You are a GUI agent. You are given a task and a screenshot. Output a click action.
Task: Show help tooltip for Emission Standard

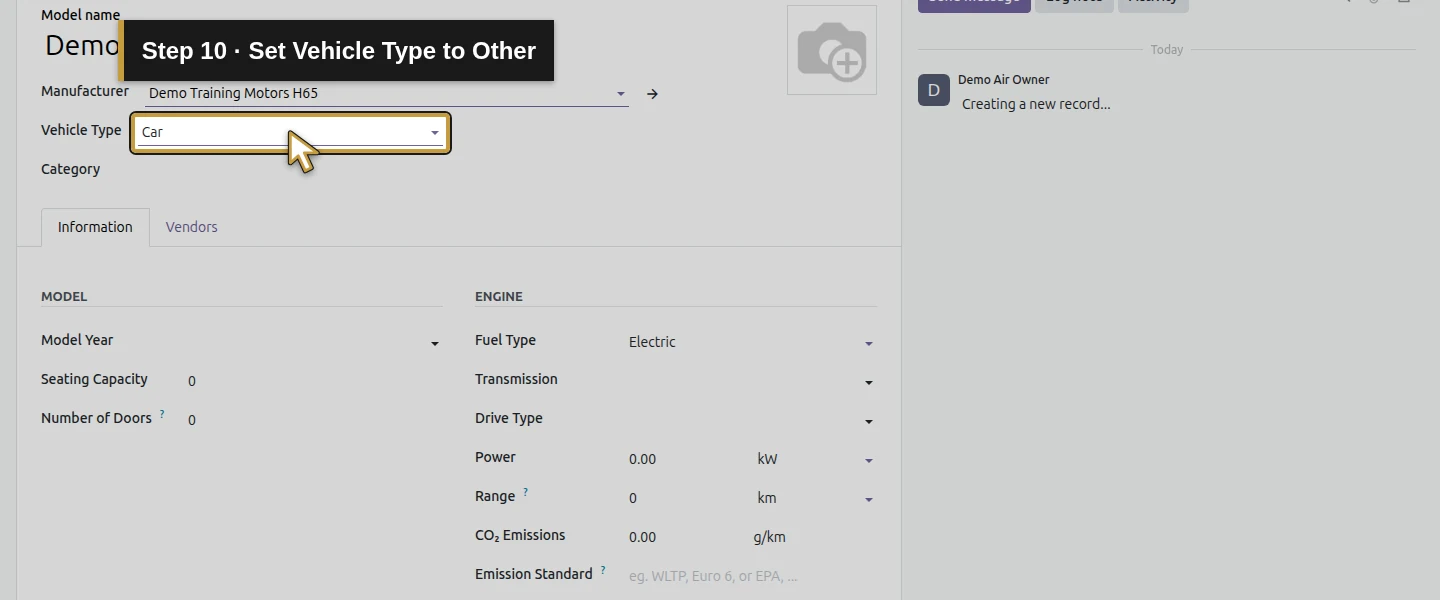point(603,570)
